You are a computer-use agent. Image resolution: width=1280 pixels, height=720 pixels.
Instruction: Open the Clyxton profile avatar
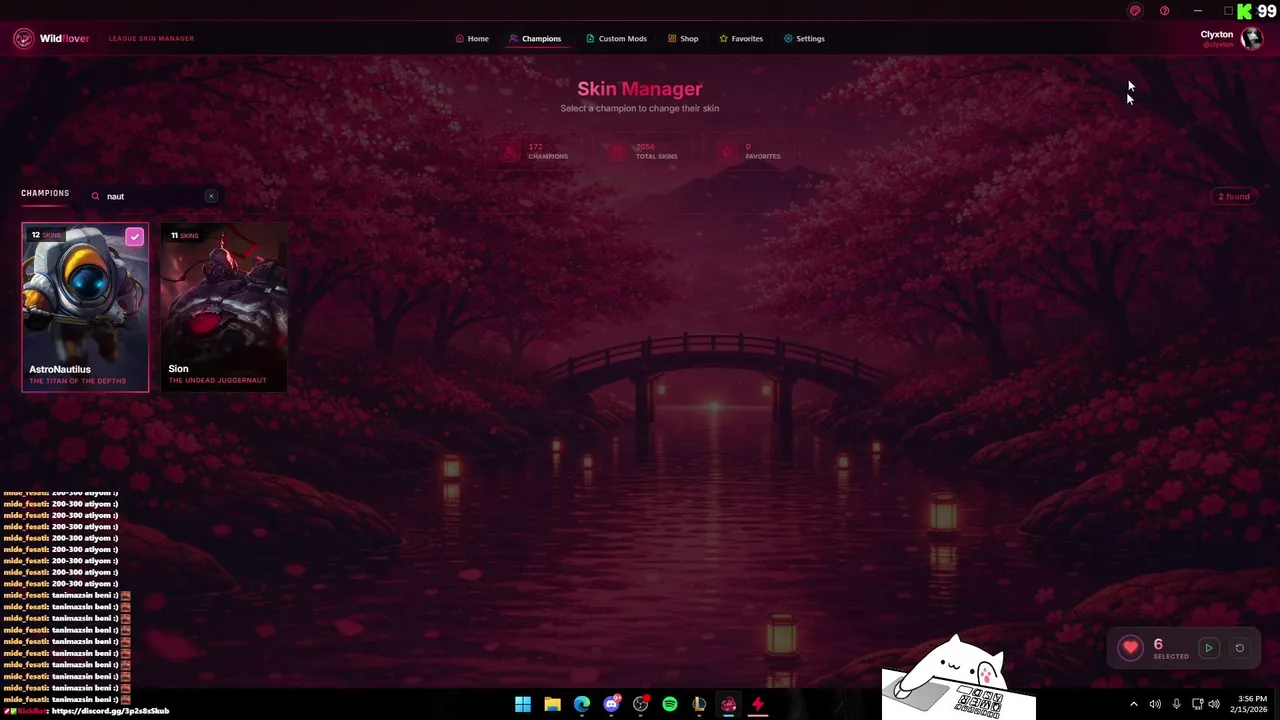(1251, 38)
